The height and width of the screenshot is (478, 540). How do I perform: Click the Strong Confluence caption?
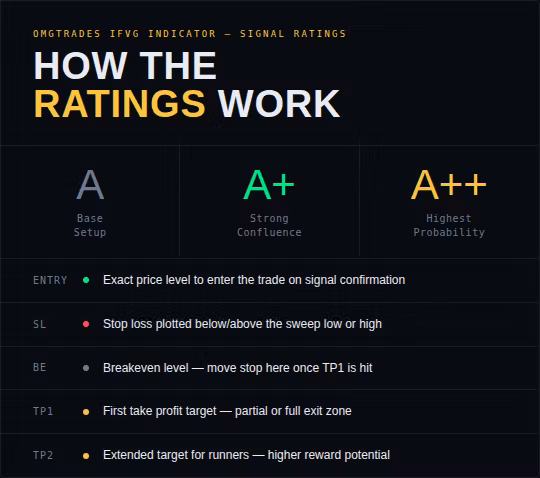click(269, 225)
